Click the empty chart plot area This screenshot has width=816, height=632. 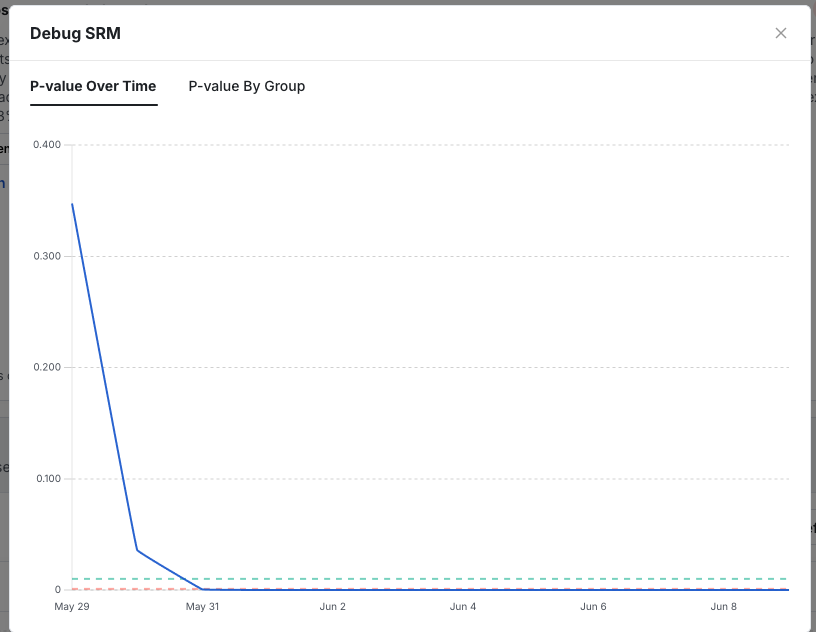(500, 300)
